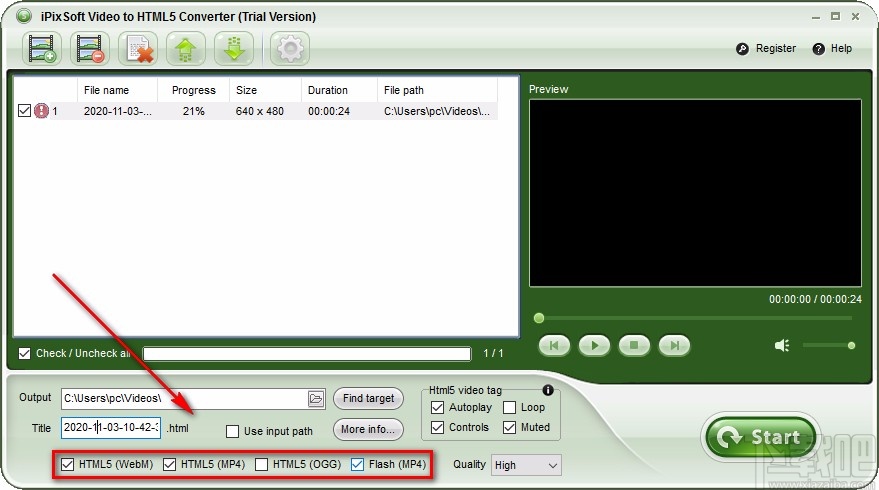Toggle the Muted checkbox
This screenshot has height=490, width=879.
[510, 428]
